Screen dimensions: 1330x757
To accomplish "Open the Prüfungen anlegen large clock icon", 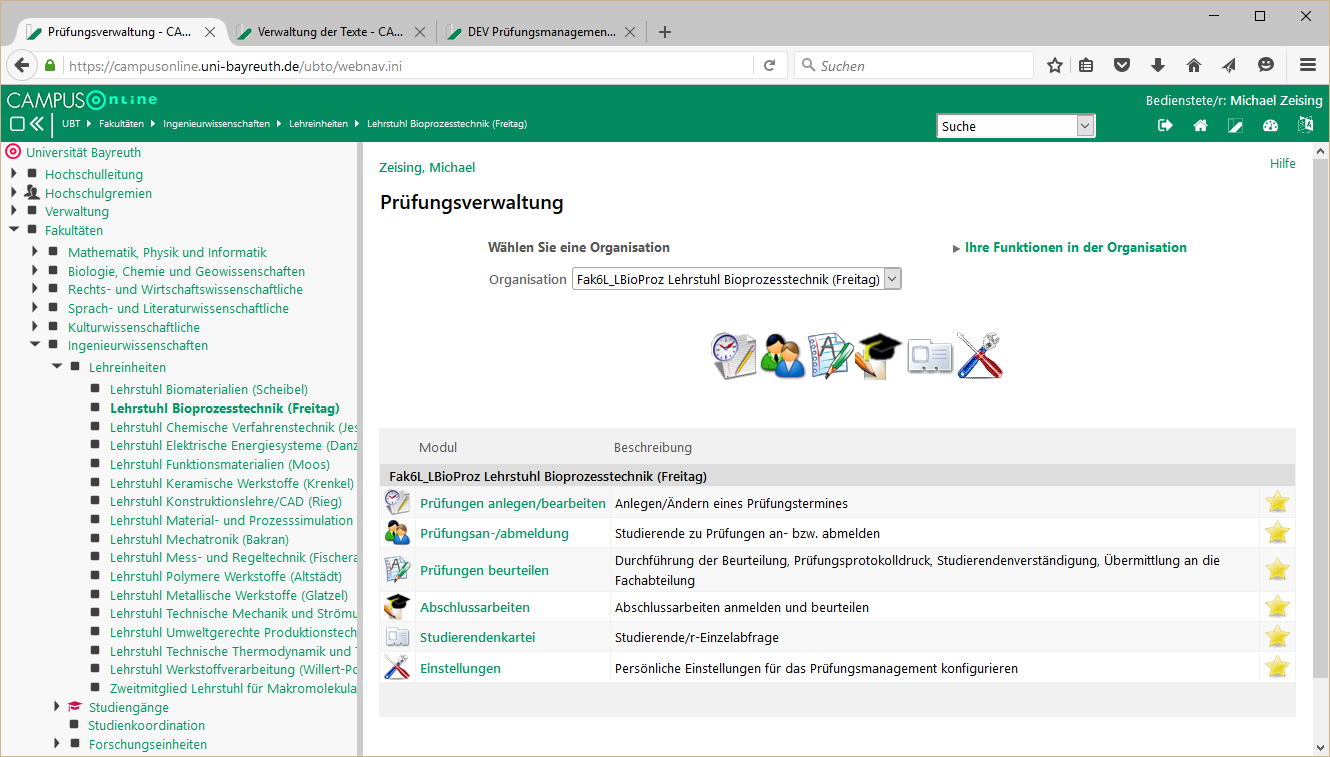I will click(x=733, y=355).
